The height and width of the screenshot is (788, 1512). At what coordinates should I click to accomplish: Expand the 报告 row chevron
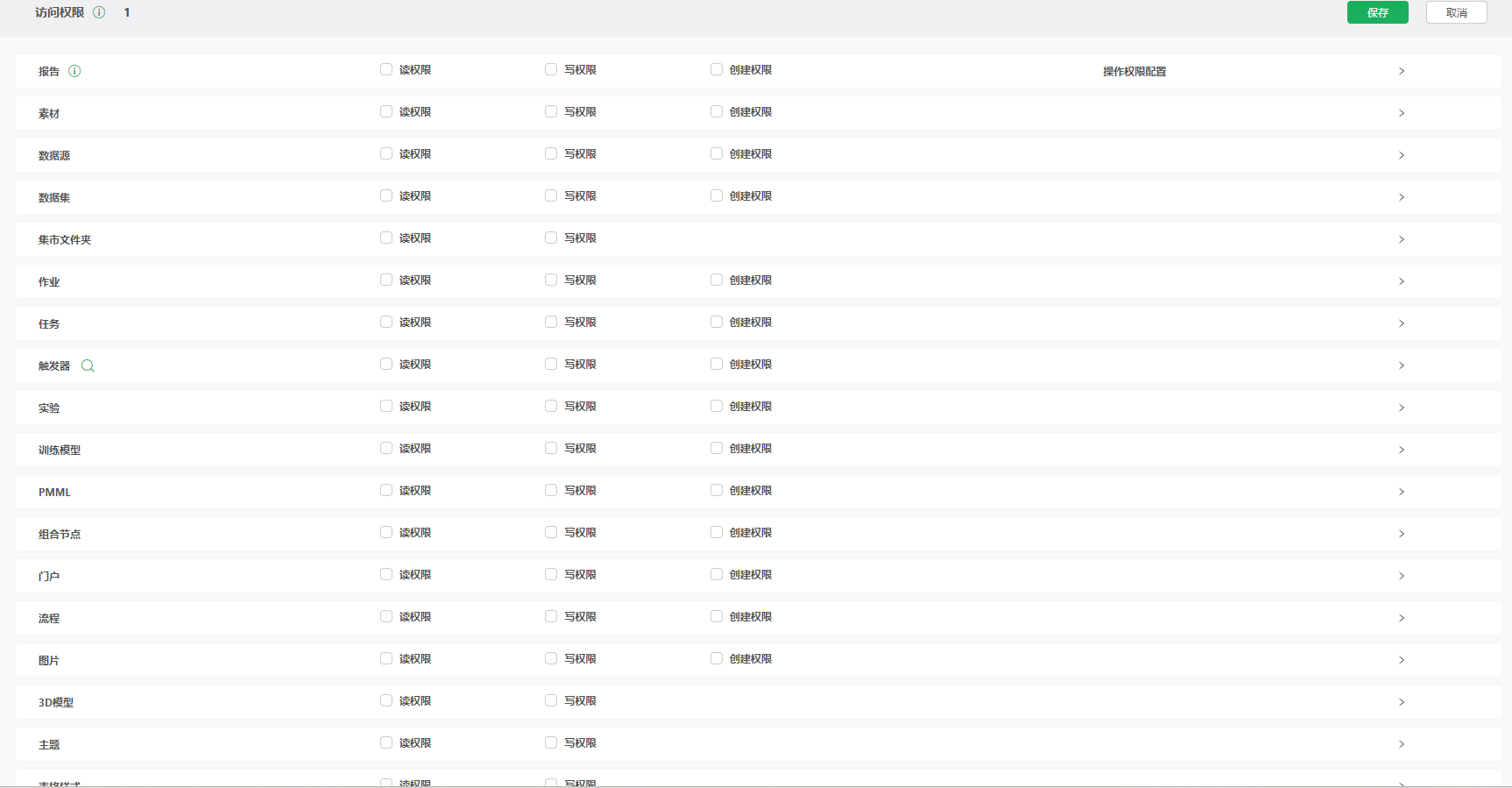(x=1402, y=71)
